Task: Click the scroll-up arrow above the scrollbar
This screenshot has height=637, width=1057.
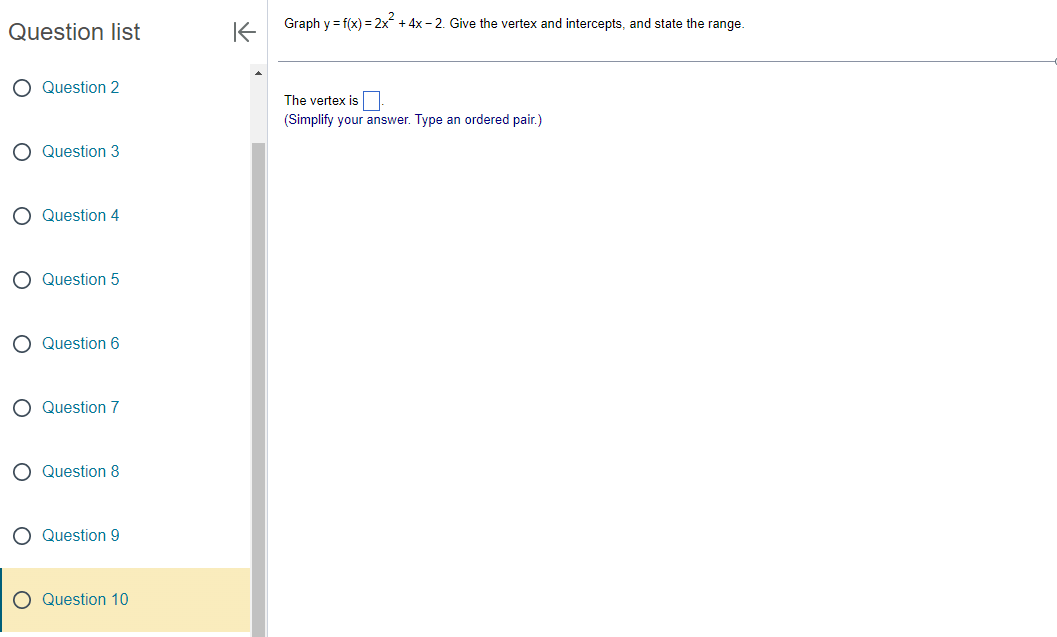Action: [257, 71]
